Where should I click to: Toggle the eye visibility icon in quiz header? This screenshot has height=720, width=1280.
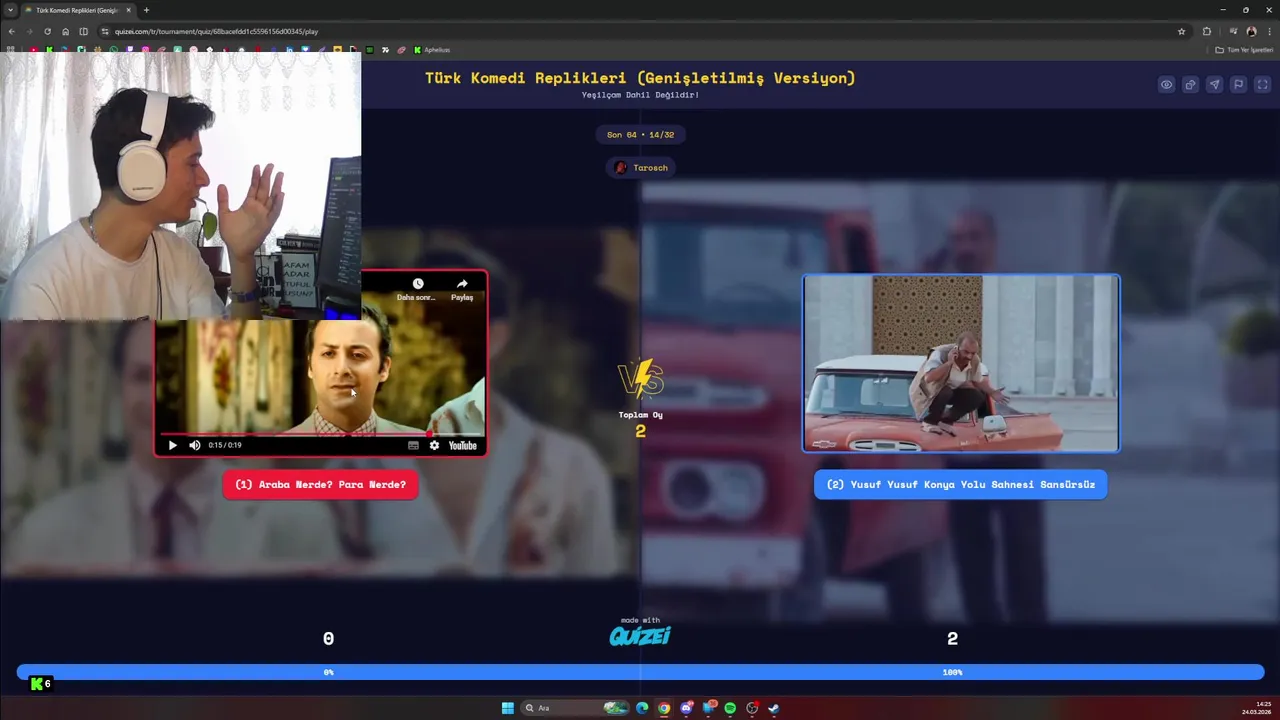[1166, 85]
